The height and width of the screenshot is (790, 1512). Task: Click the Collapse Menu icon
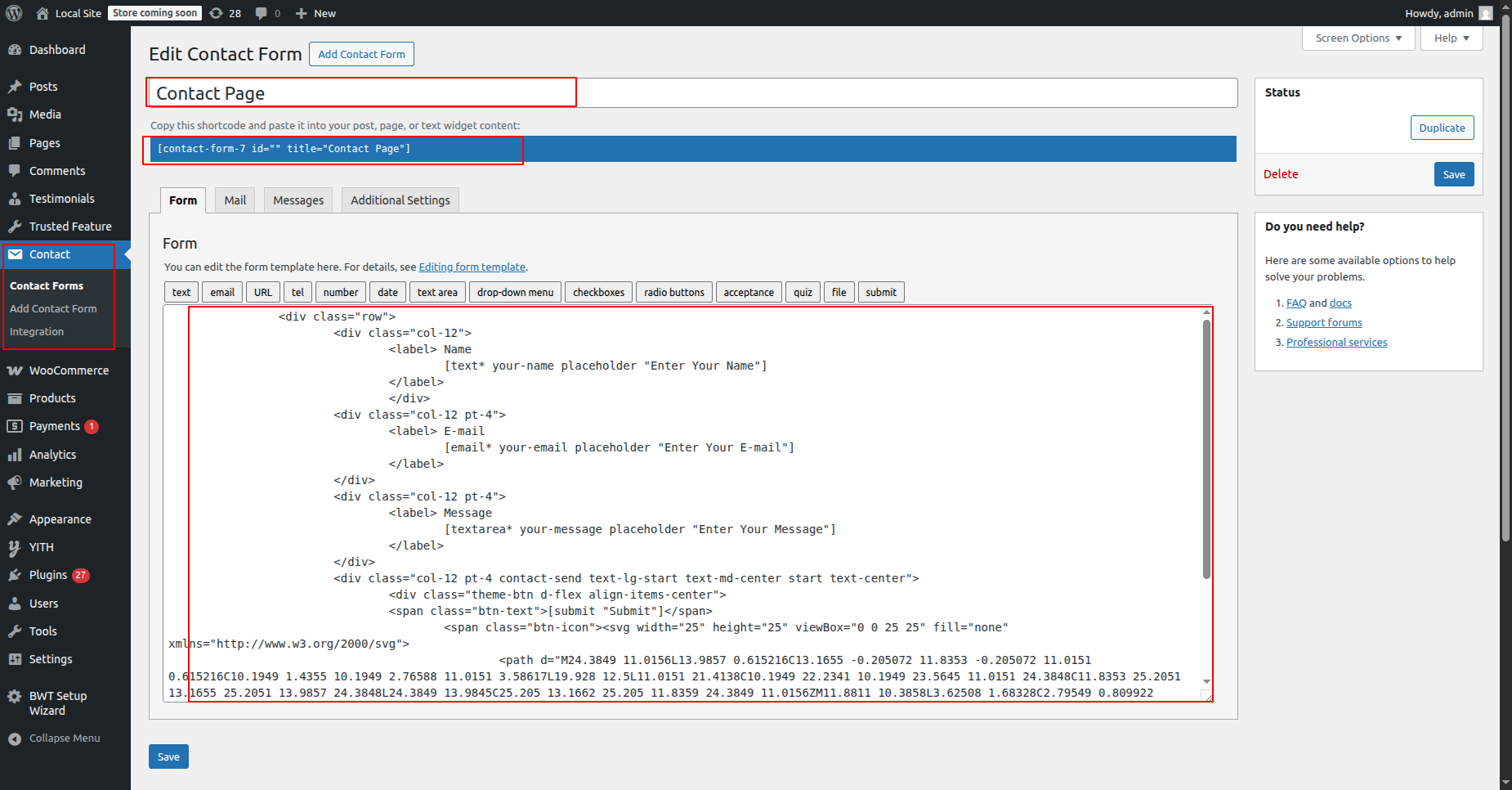(15, 738)
